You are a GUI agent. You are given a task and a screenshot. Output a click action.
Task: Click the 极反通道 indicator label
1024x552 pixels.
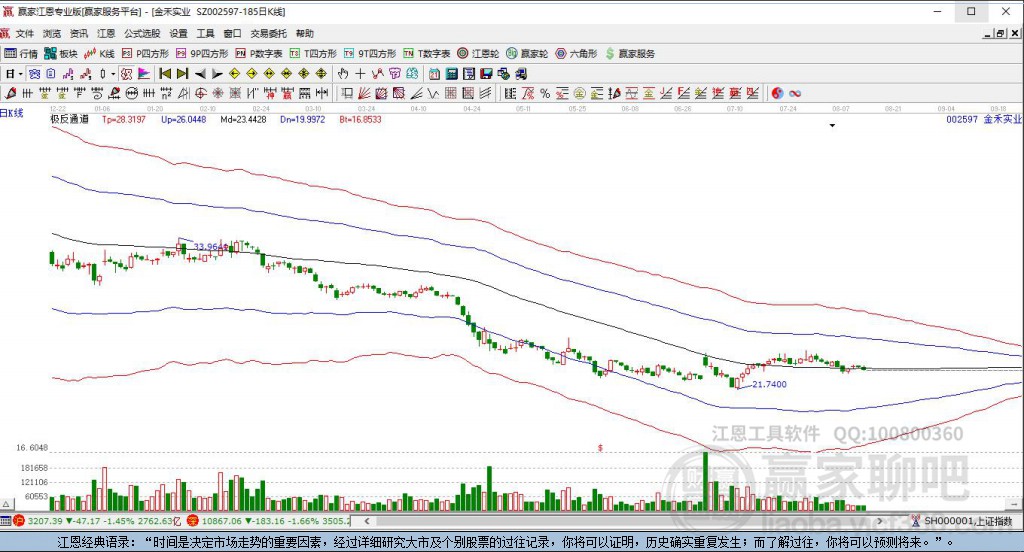click(x=69, y=119)
